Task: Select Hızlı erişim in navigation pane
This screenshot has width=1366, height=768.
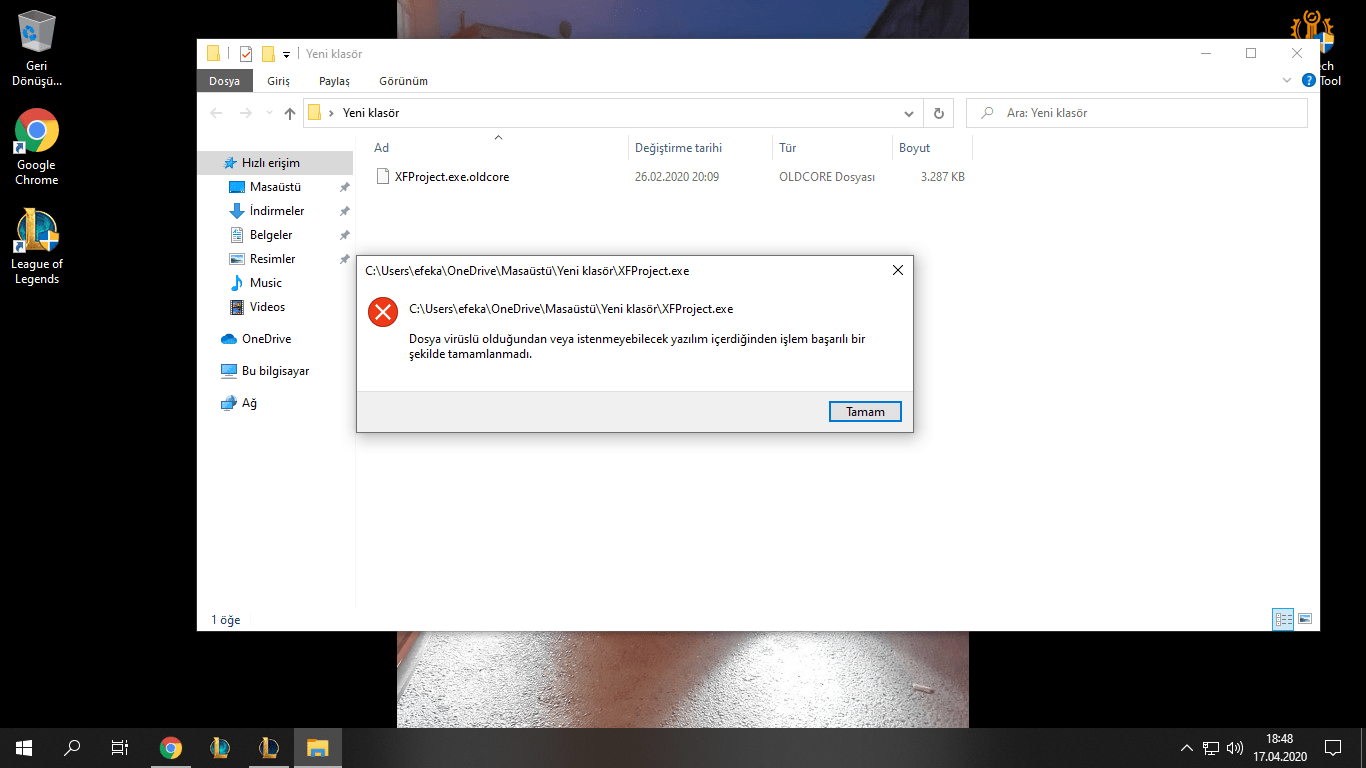Action: (x=275, y=163)
